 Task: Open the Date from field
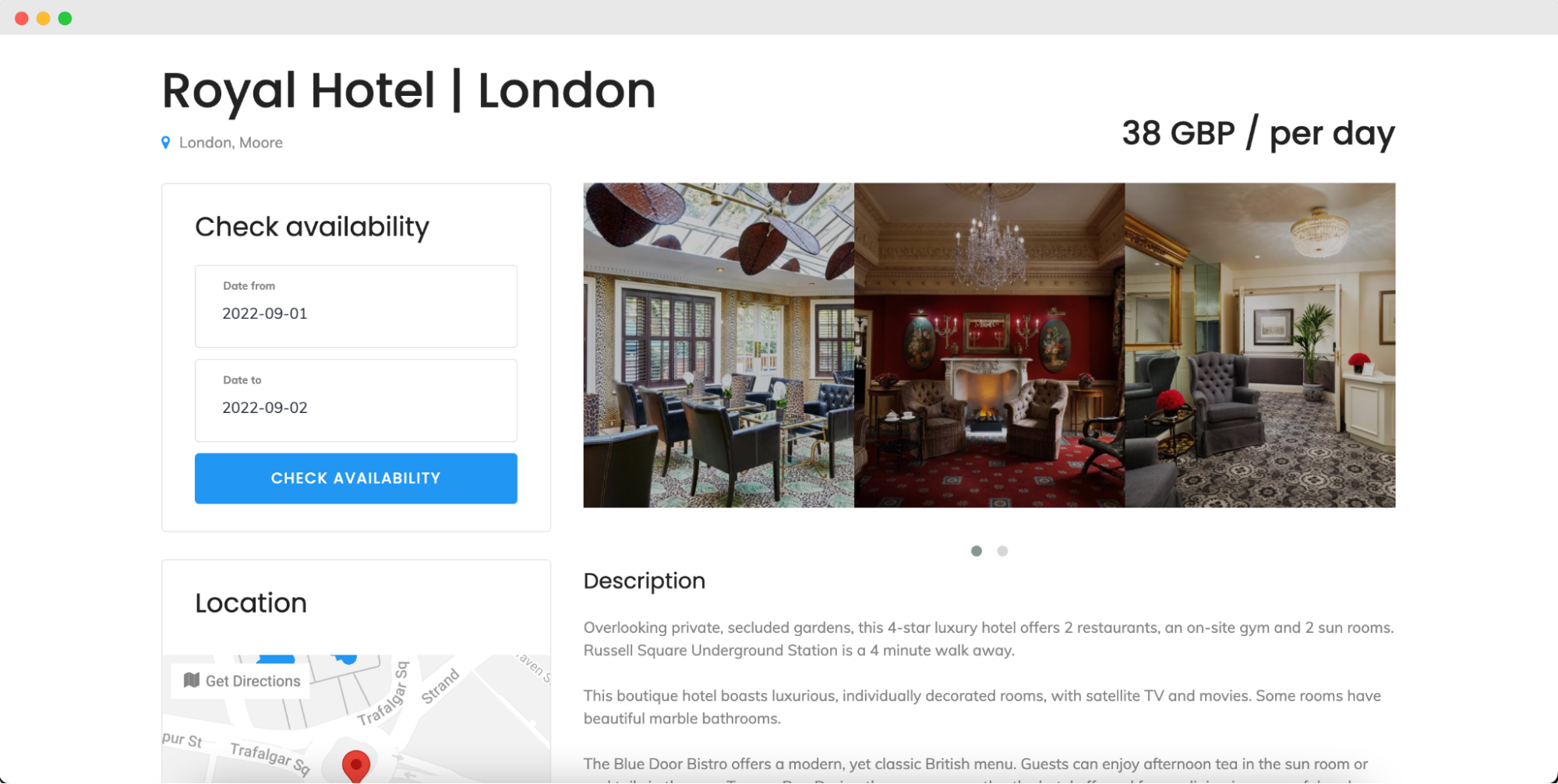pyautogui.click(x=356, y=306)
